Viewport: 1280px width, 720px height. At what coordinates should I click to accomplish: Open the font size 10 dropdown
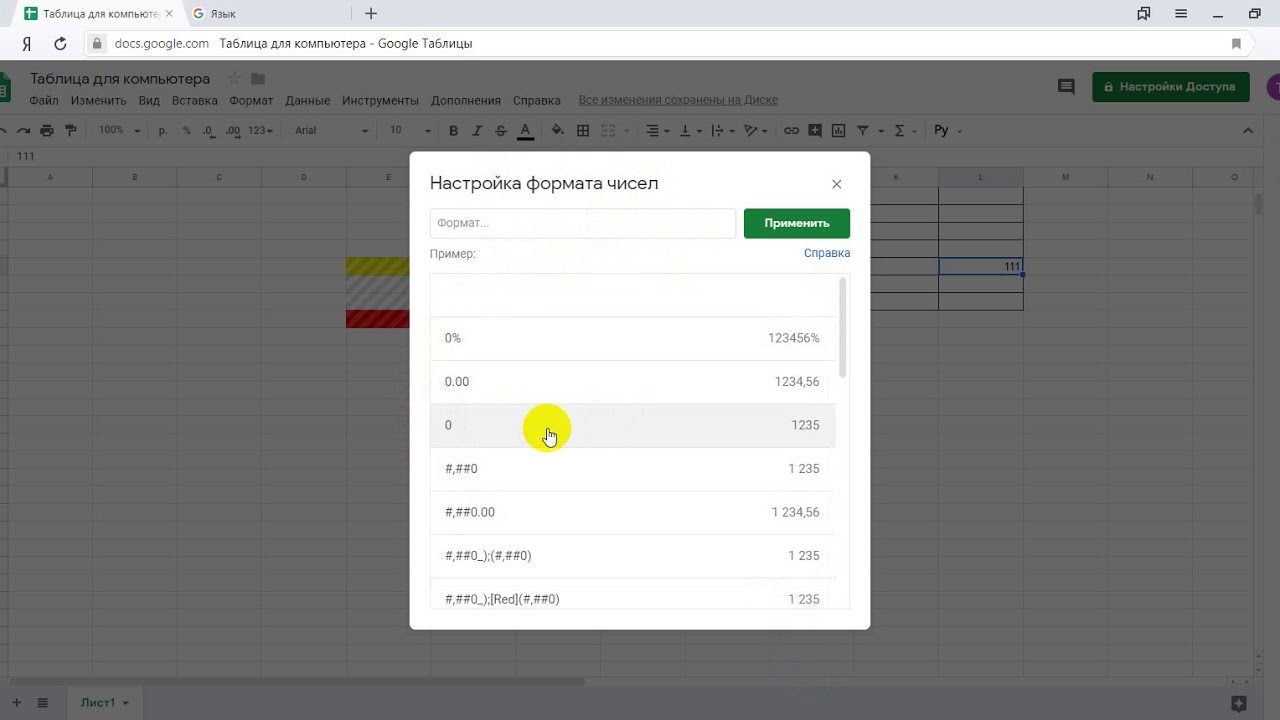click(x=410, y=130)
